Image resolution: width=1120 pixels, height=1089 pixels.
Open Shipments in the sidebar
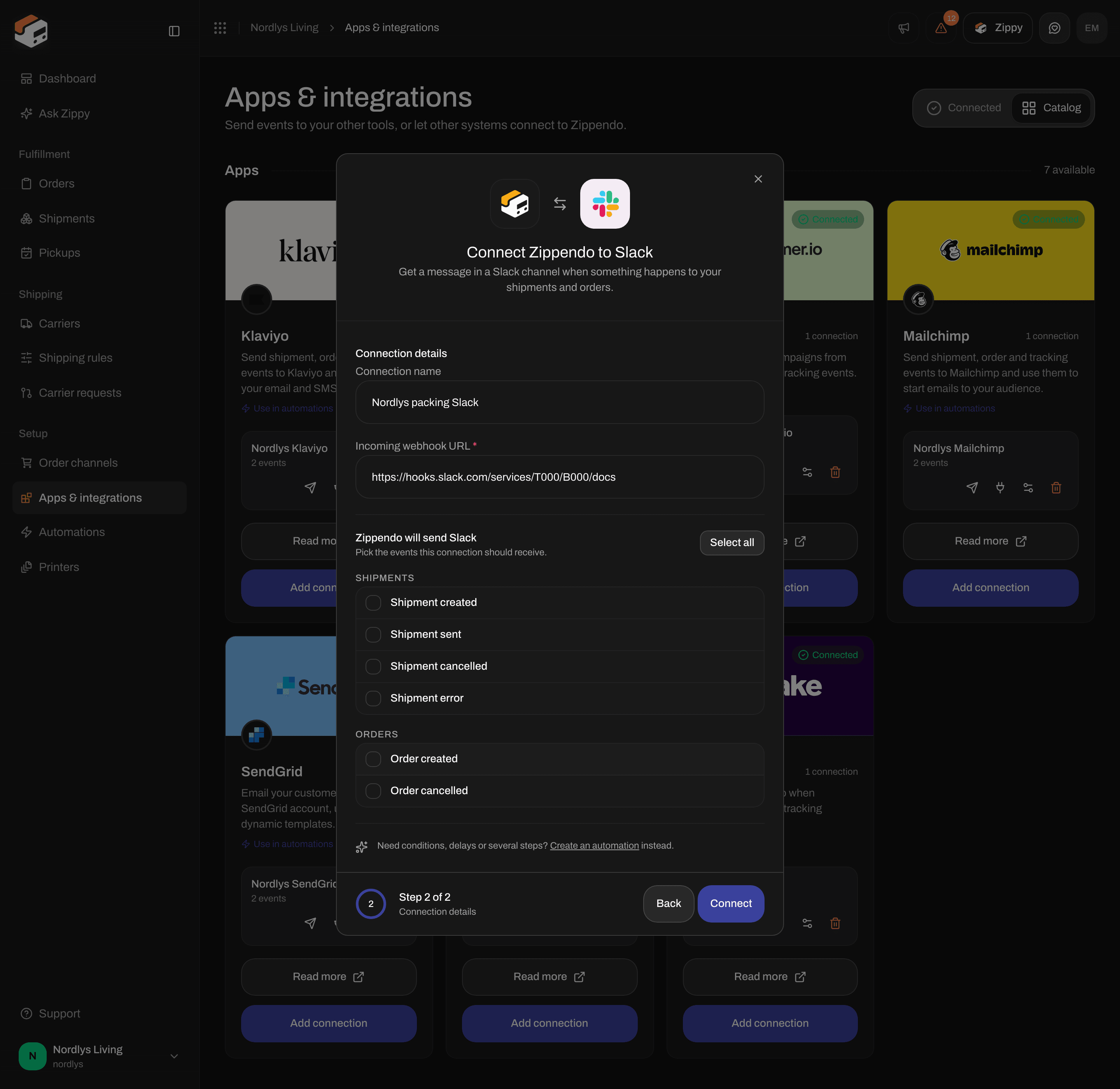click(99, 219)
